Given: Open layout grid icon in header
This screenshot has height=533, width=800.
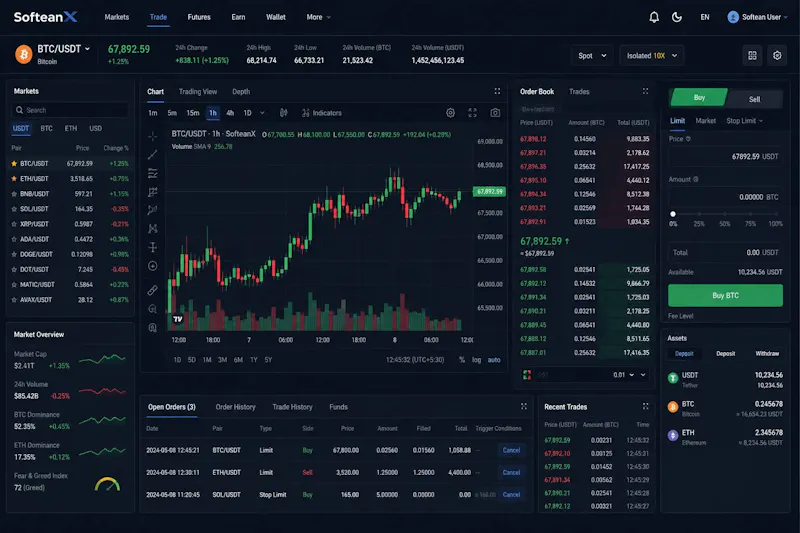Looking at the screenshot, I should (752, 56).
